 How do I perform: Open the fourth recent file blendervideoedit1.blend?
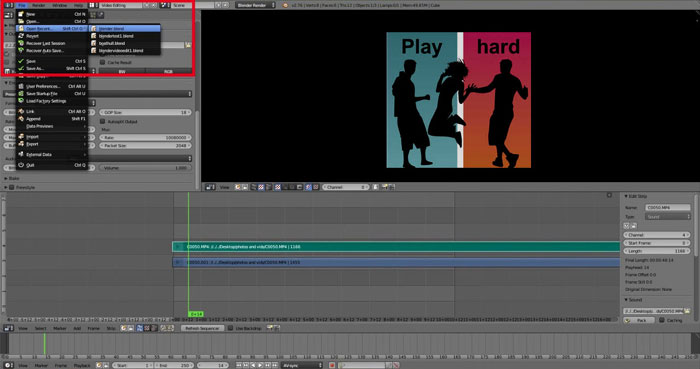pos(125,50)
